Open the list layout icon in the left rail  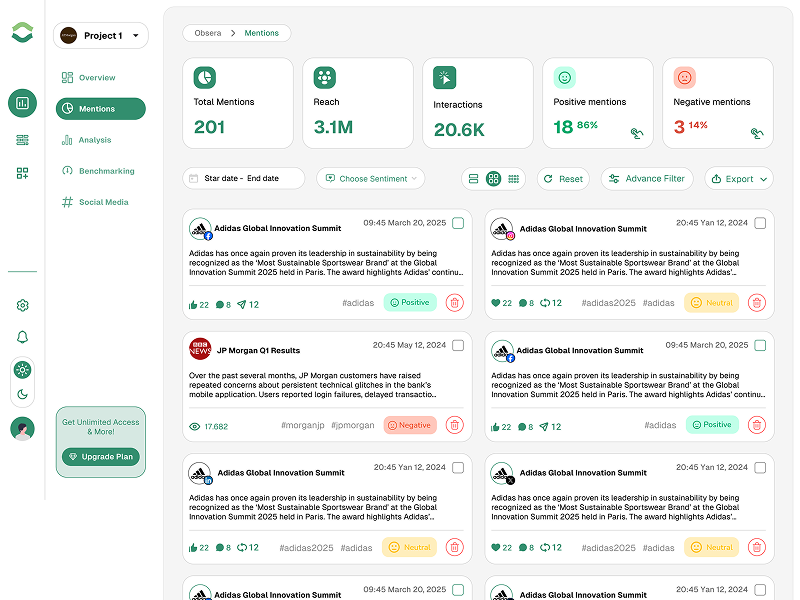point(22,140)
